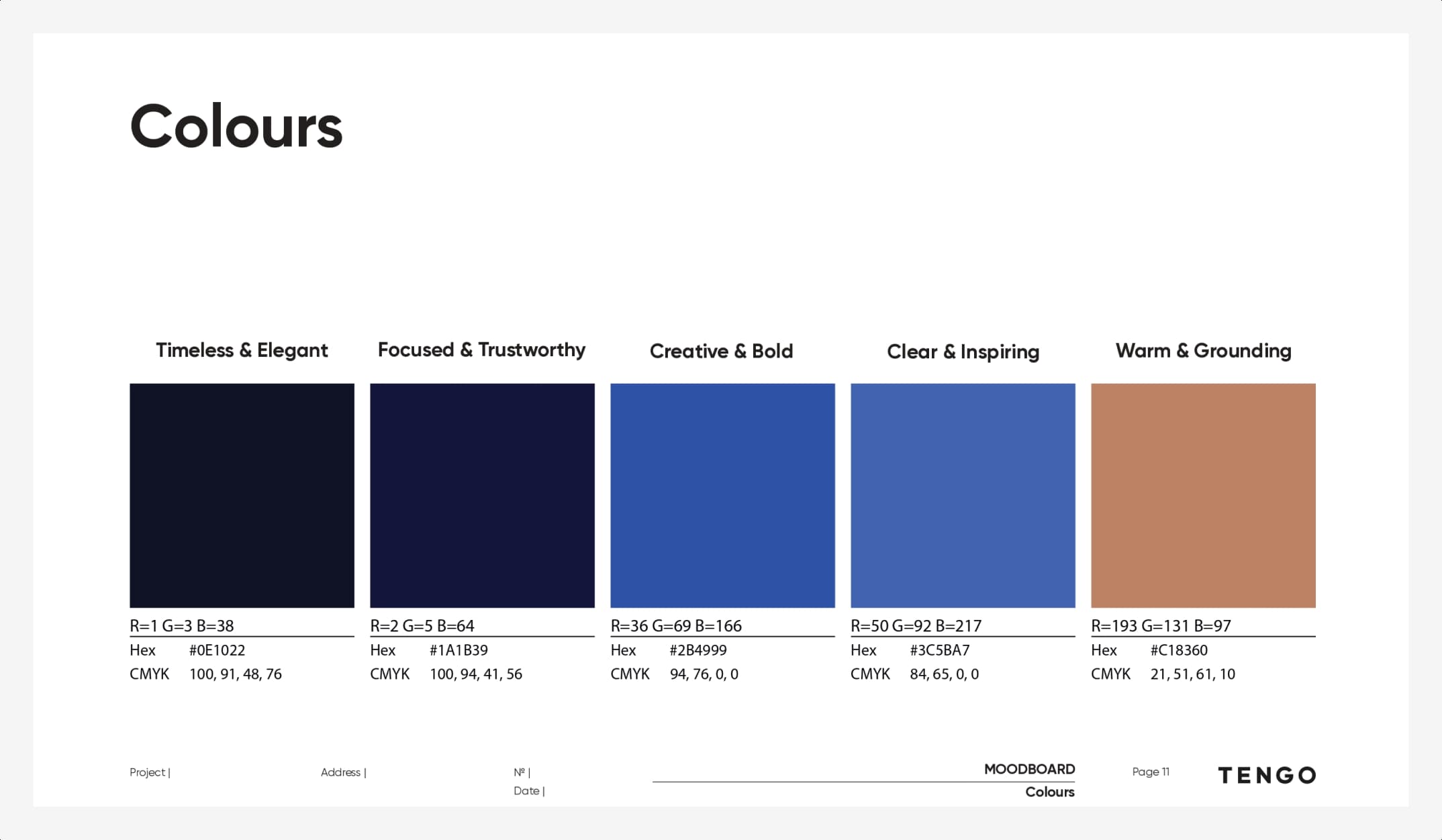1442x840 pixels.
Task: Click hex code #0E1022
Action: coord(217,650)
